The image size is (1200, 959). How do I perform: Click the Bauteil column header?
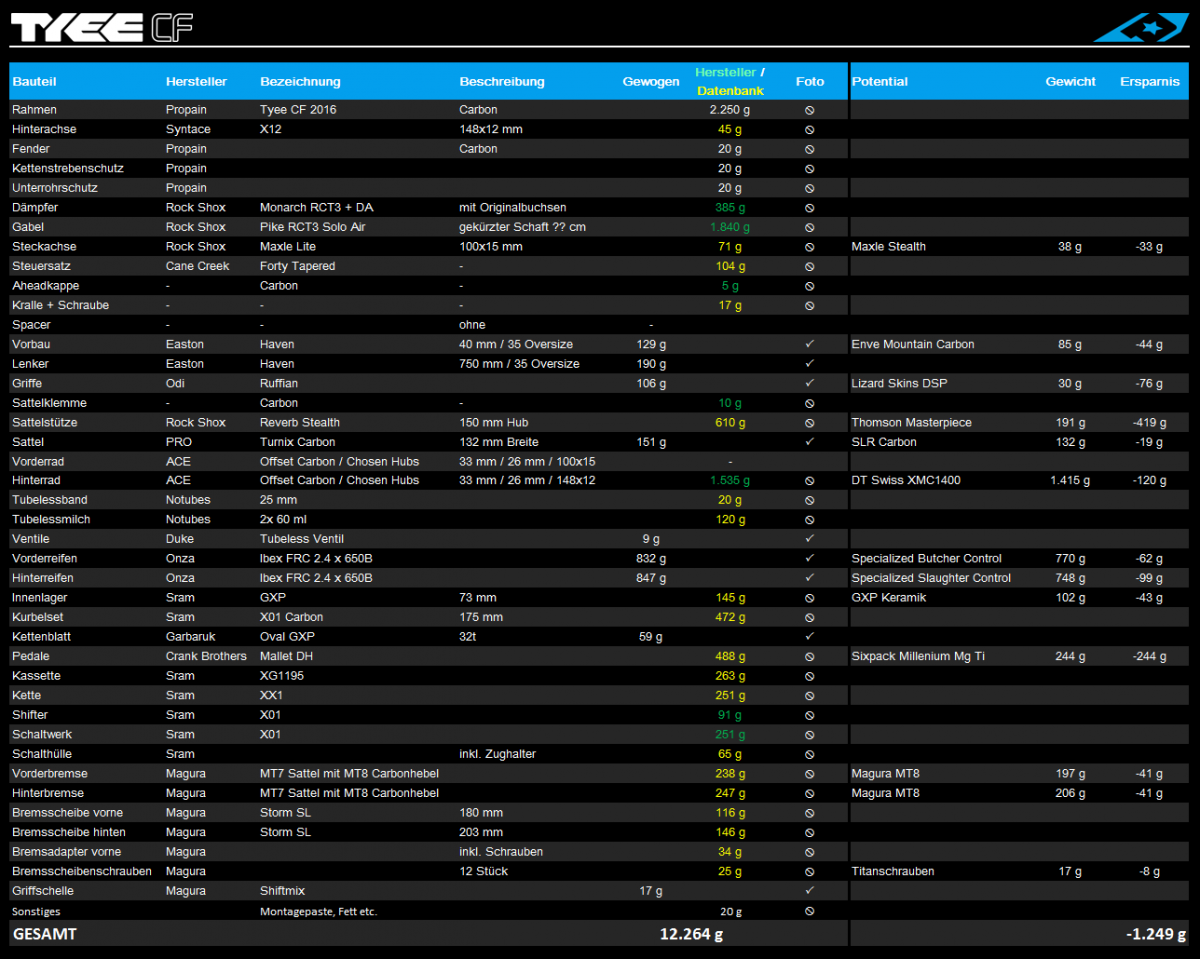click(34, 82)
